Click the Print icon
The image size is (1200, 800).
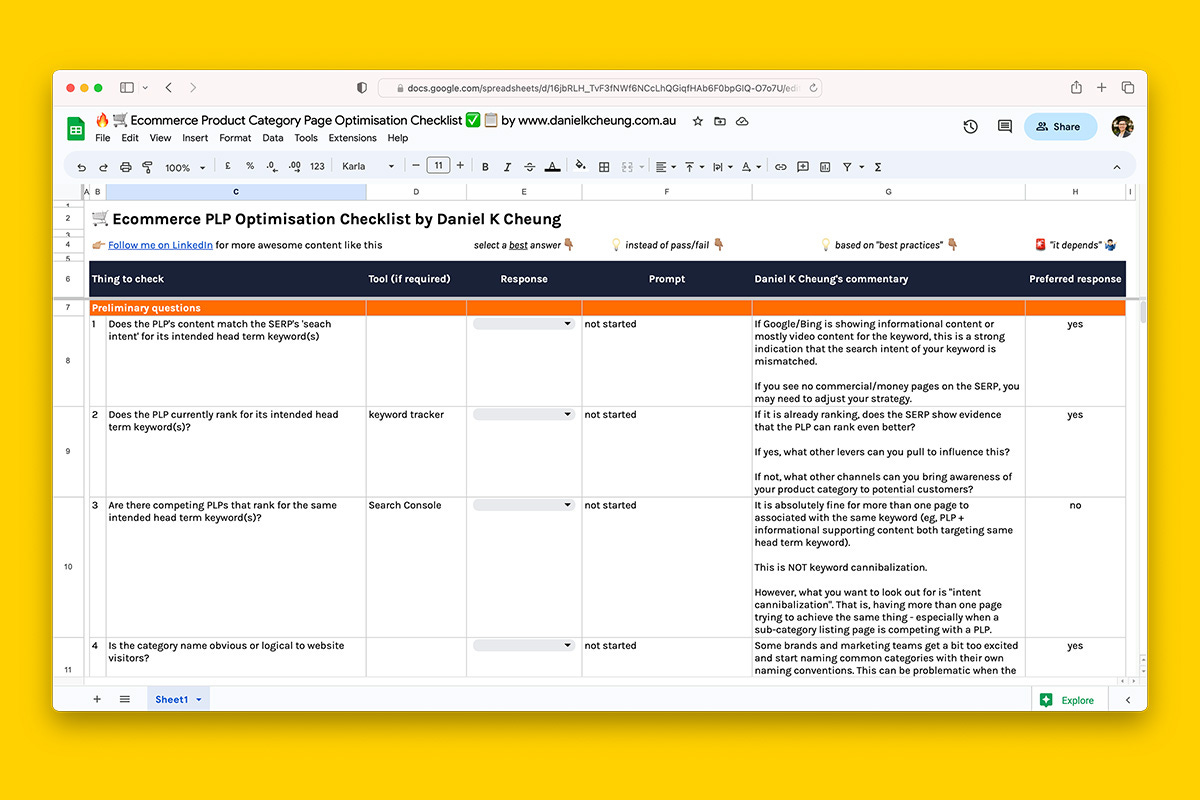[125, 167]
